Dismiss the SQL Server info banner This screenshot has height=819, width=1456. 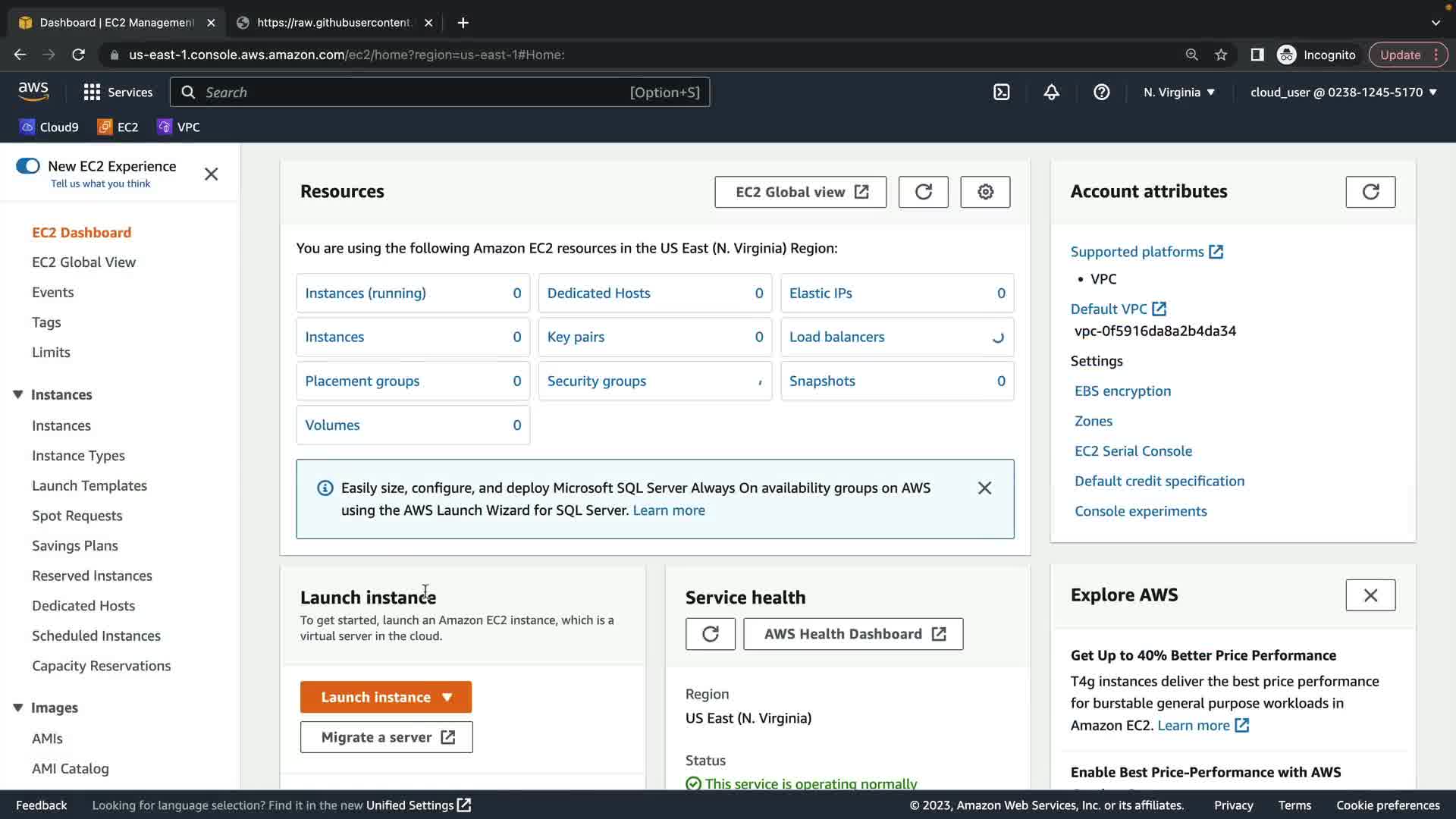point(984,488)
